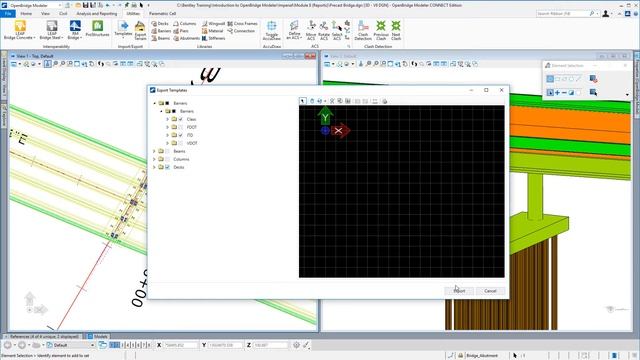Open Material library

tap(212, 31)
